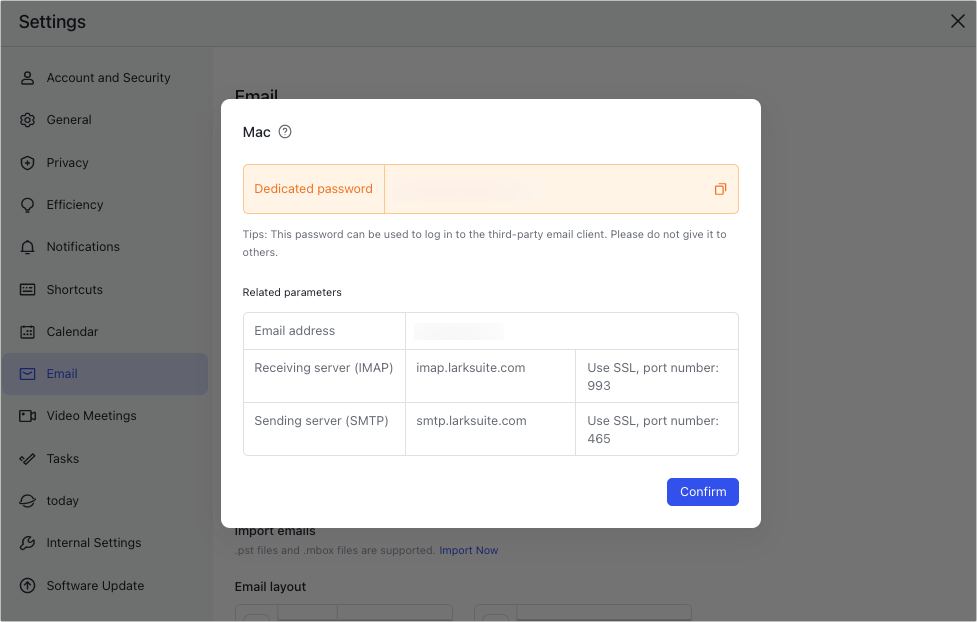Viewport: 977px width, 622px height.
Task: Click the Video Meetings camera icon
Action: pyautogui.click(x=29, y=415)
